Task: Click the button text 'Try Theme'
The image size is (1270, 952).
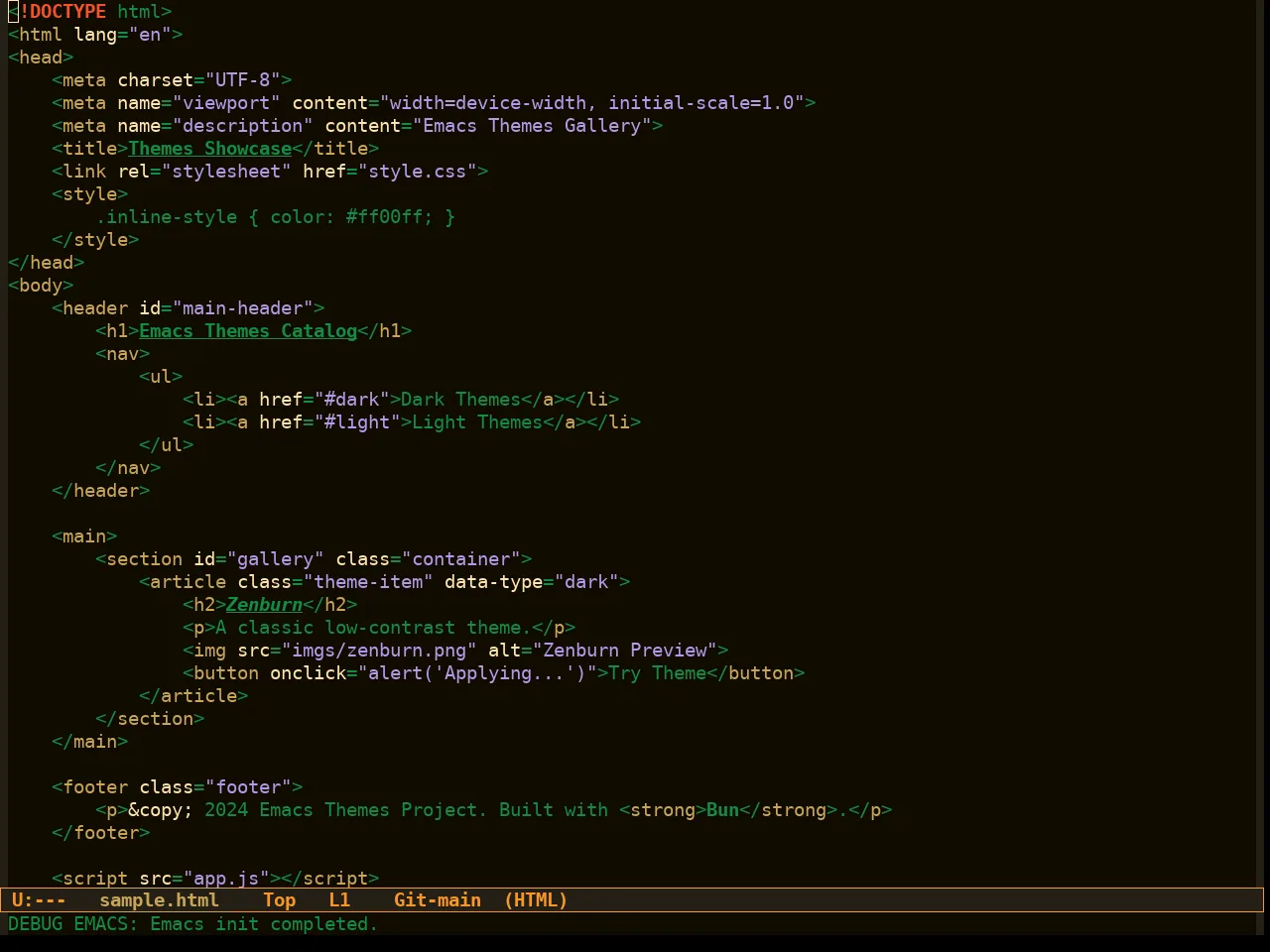Action: [658, 673]
